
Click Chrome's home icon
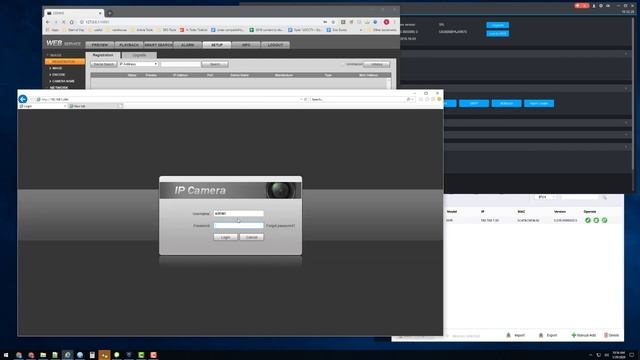click(x=71, y=22)
